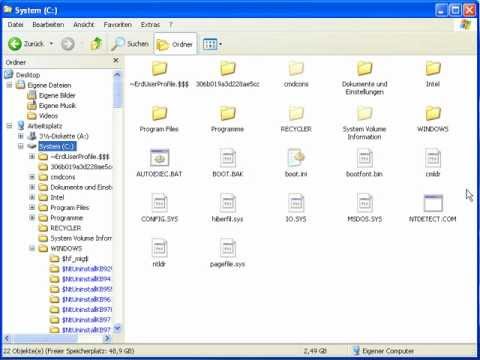Viewport: 480px width, 360px height.
Task: Select the AUTOEXEC.BAT file icon
Action: (x=159, y=158)
